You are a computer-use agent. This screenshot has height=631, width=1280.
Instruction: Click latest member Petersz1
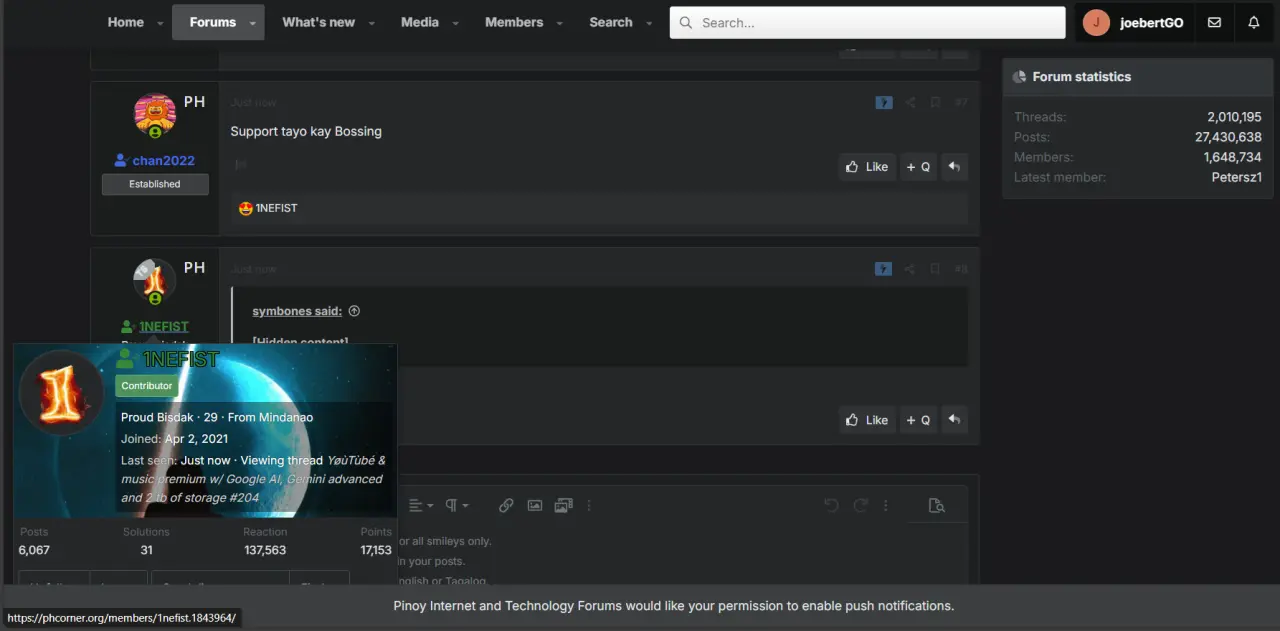[x=1237, y=177]
